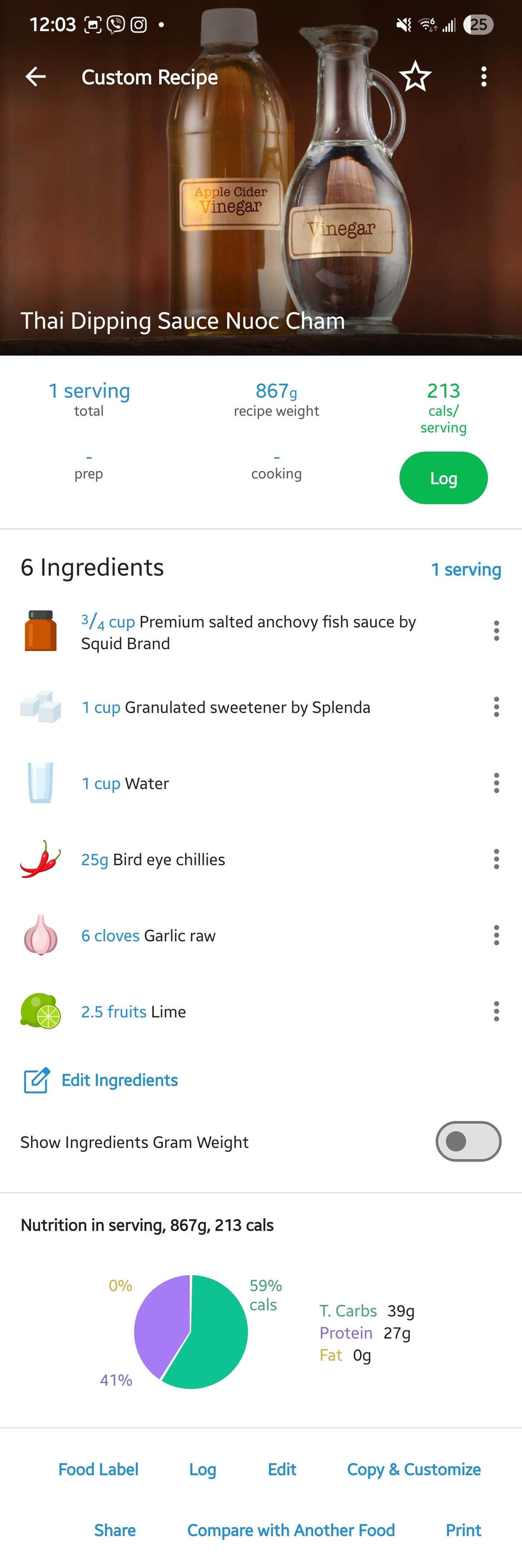Image resolution: width=522 pixels, height=1568 pixels.
Task: Tap Compare with Another Food link
Action: tap(291, 1530)
